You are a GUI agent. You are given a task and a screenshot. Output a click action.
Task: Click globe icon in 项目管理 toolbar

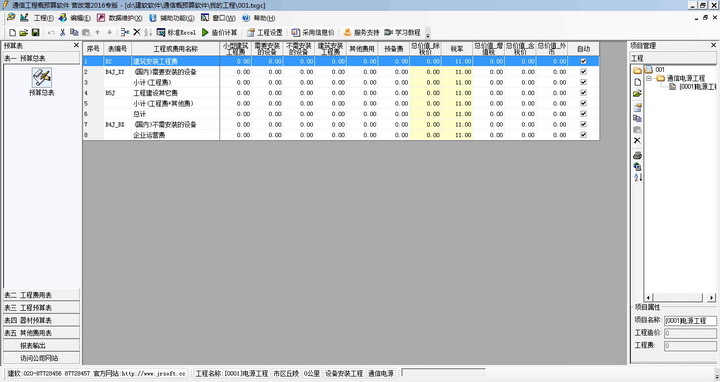pos(637,166)
